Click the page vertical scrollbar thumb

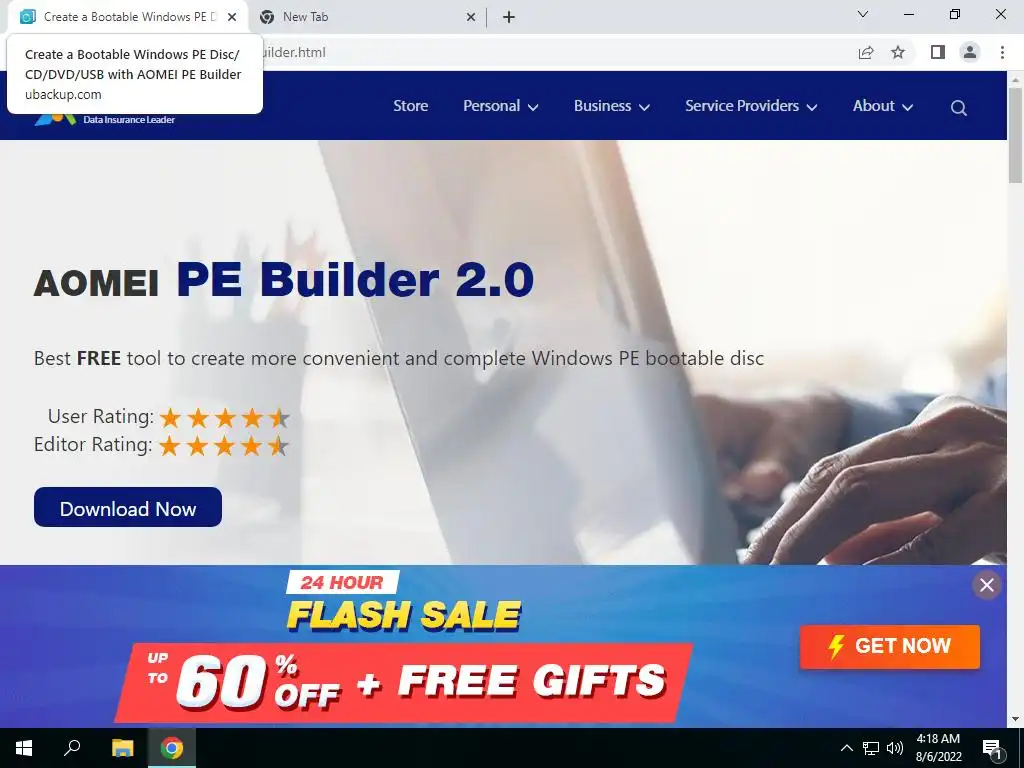click(1015, 135)
